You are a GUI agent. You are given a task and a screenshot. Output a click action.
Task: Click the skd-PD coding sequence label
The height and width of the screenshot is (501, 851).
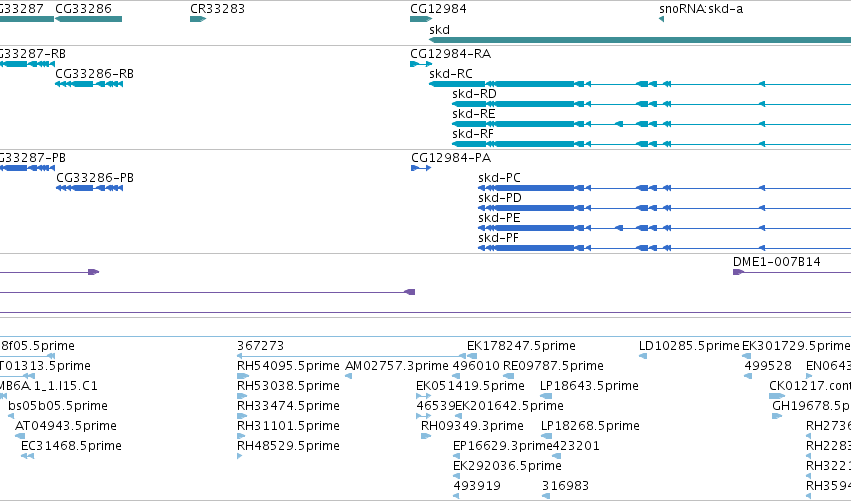click(x=500, y=198)
